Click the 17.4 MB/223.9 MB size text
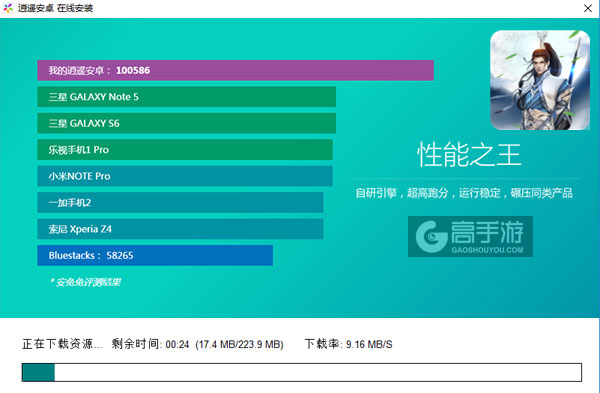This screenshot has width=600, height=393. (x=239, y=344)
